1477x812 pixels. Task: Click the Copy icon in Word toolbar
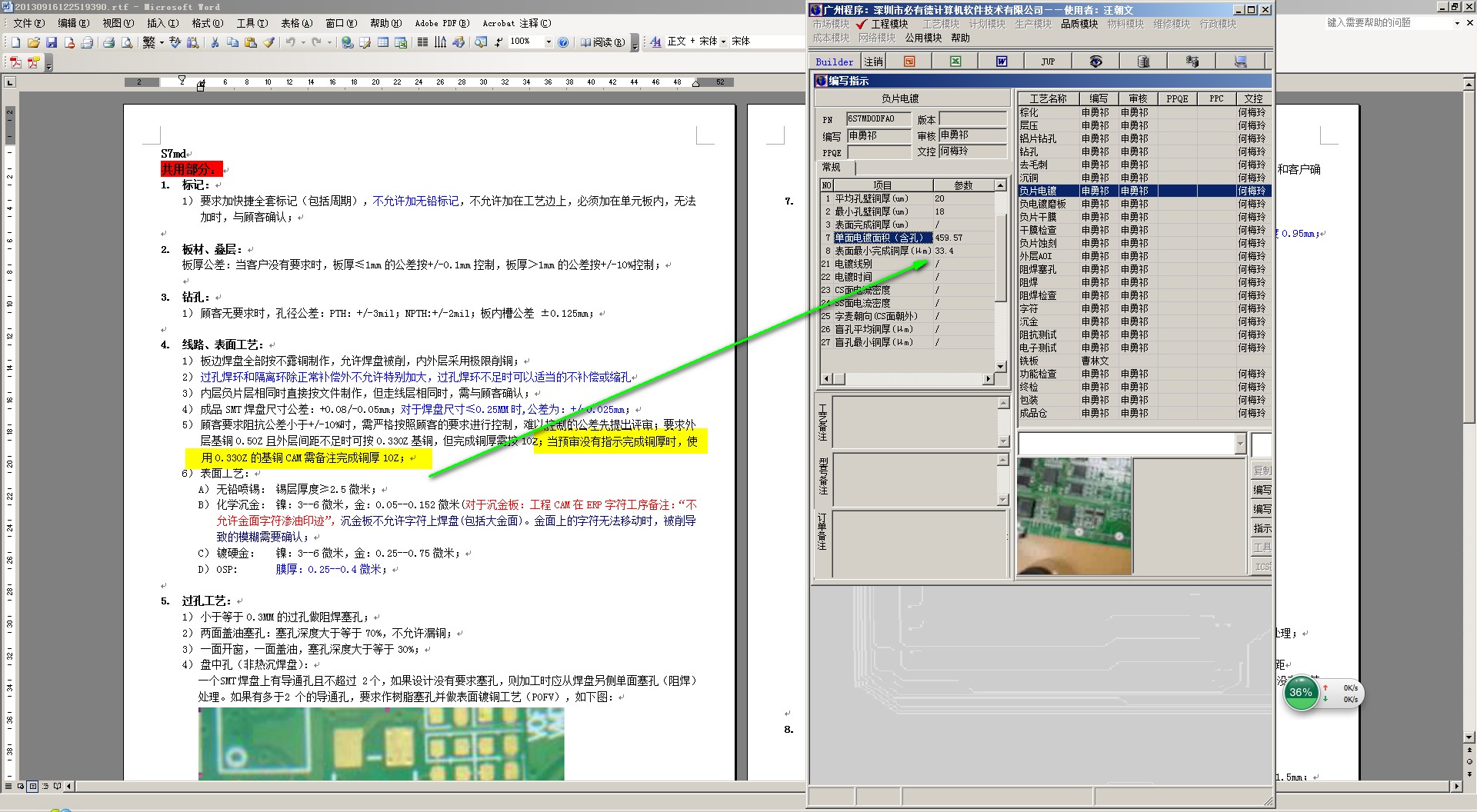pos(232,42)
